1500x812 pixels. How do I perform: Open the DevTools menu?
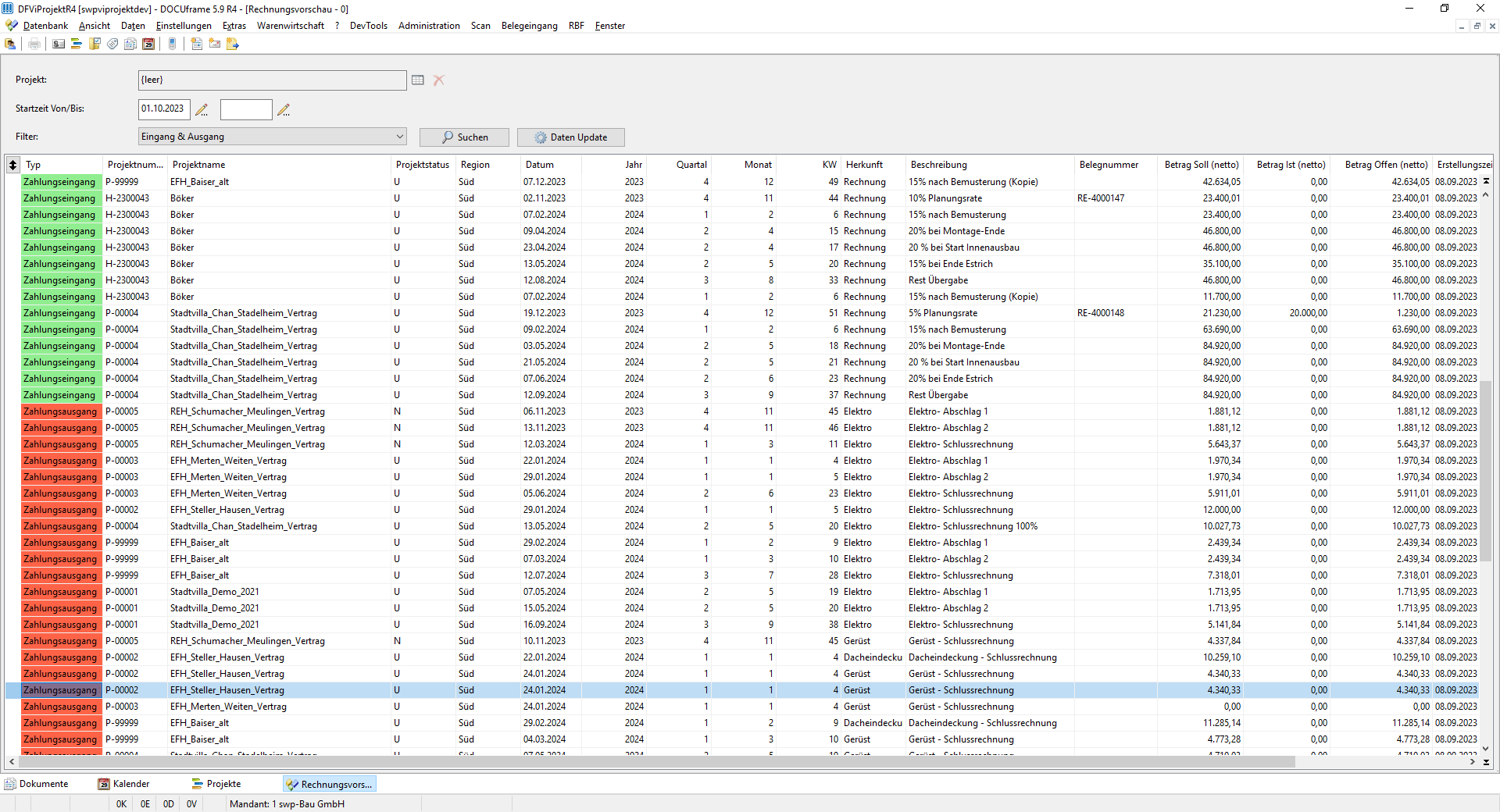point(369,26)
